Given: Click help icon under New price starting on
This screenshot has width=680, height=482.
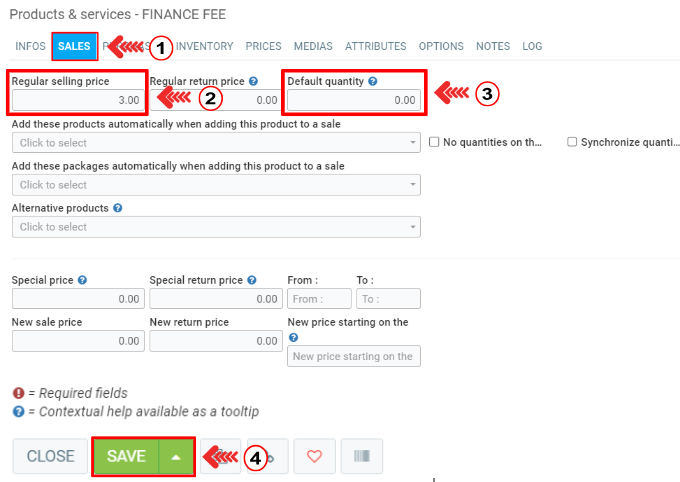Looking at the screenshot, I should click(x=293, y=337).
